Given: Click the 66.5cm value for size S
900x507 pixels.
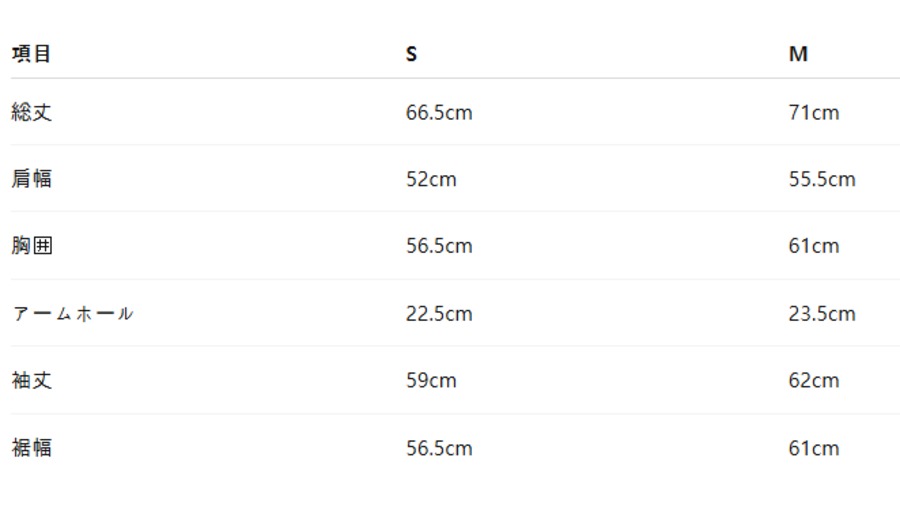Looking at the screenshot, I should coord(439,112).
